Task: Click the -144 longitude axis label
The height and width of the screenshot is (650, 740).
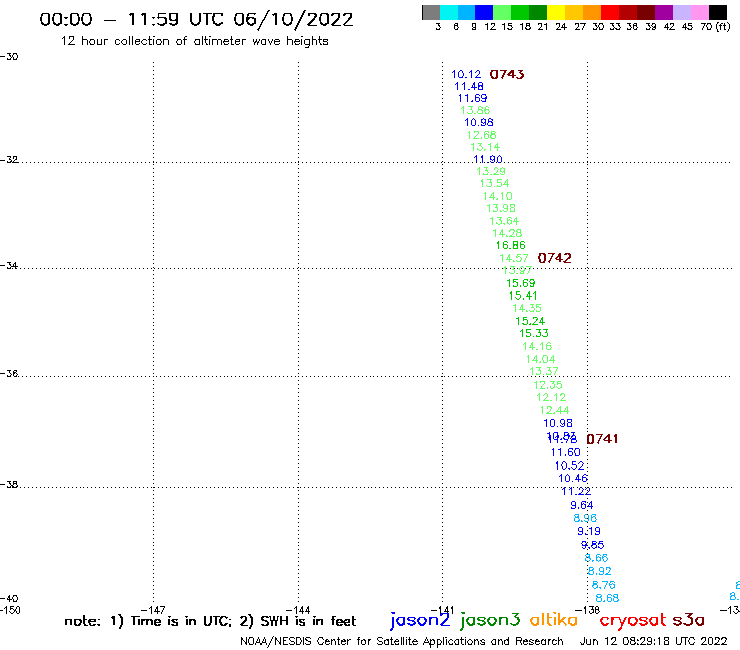Action: coord(298,610)
